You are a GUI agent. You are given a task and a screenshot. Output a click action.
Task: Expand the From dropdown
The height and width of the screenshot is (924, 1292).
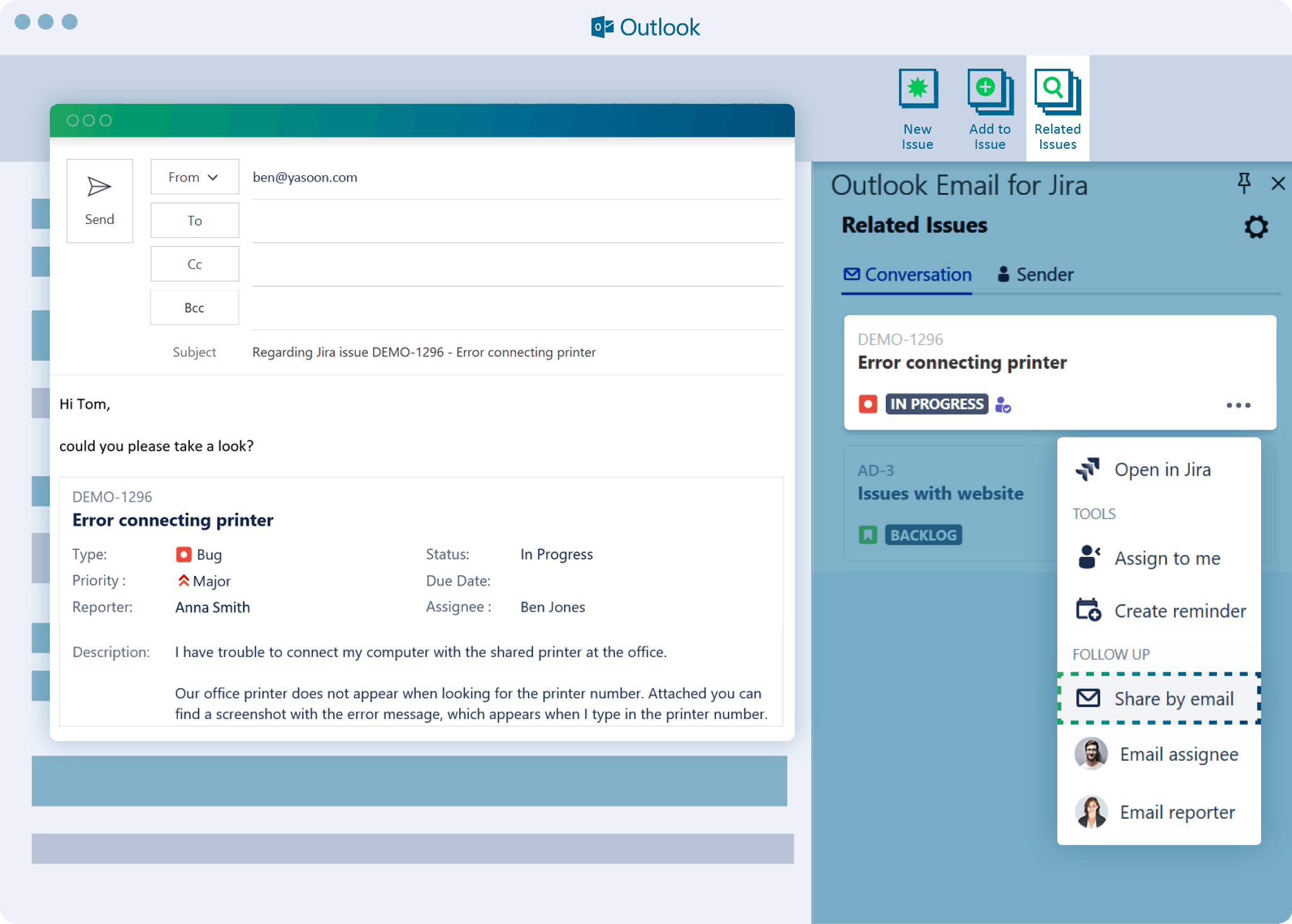pyautogui.click(x=194, y=177)
